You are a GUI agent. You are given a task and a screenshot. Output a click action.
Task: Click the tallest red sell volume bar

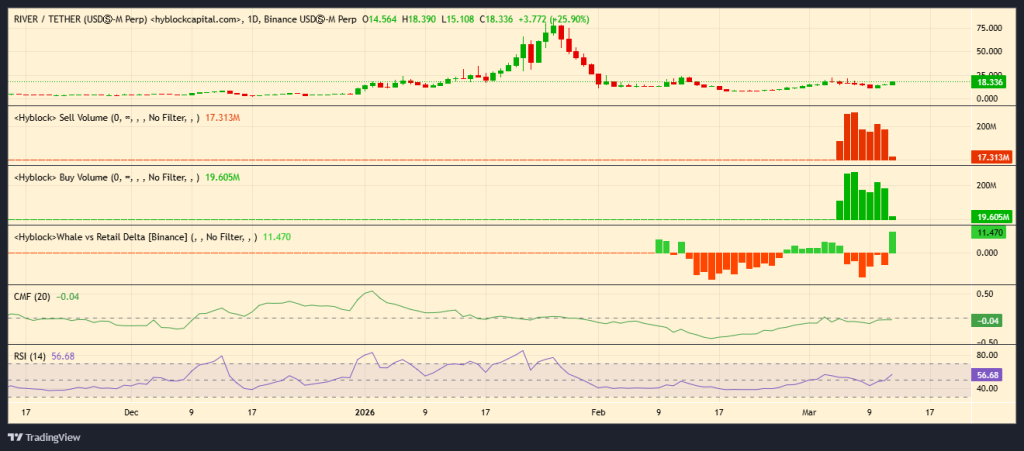852,136
